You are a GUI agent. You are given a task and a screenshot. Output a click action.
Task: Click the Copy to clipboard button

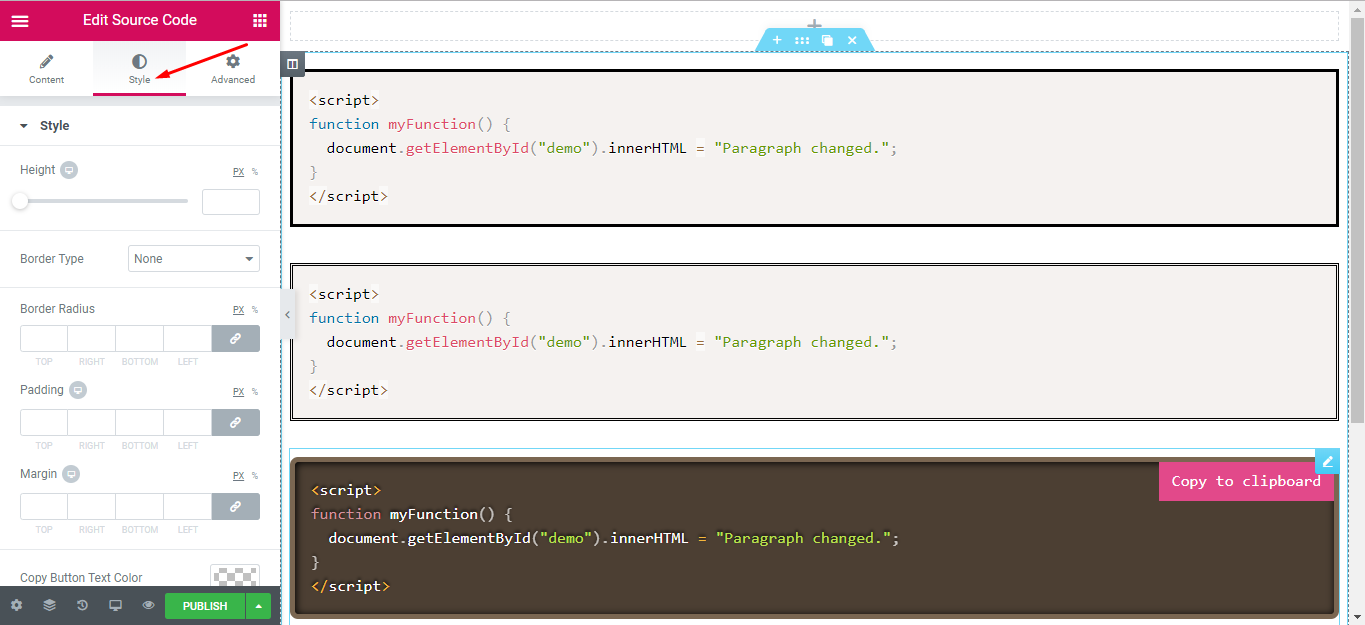[x=1246, y=481]
